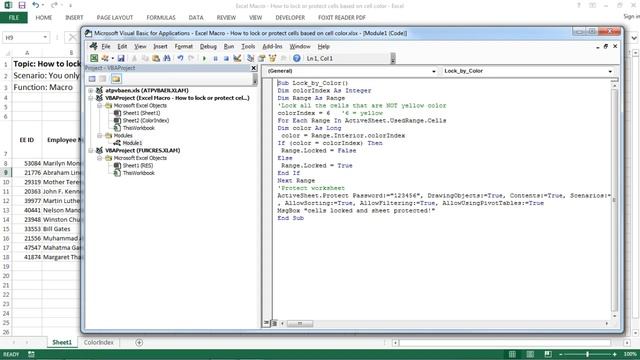The image size is (640, 360).
Task: Close the Project explorer pane
Action: (x=253, y=68)
